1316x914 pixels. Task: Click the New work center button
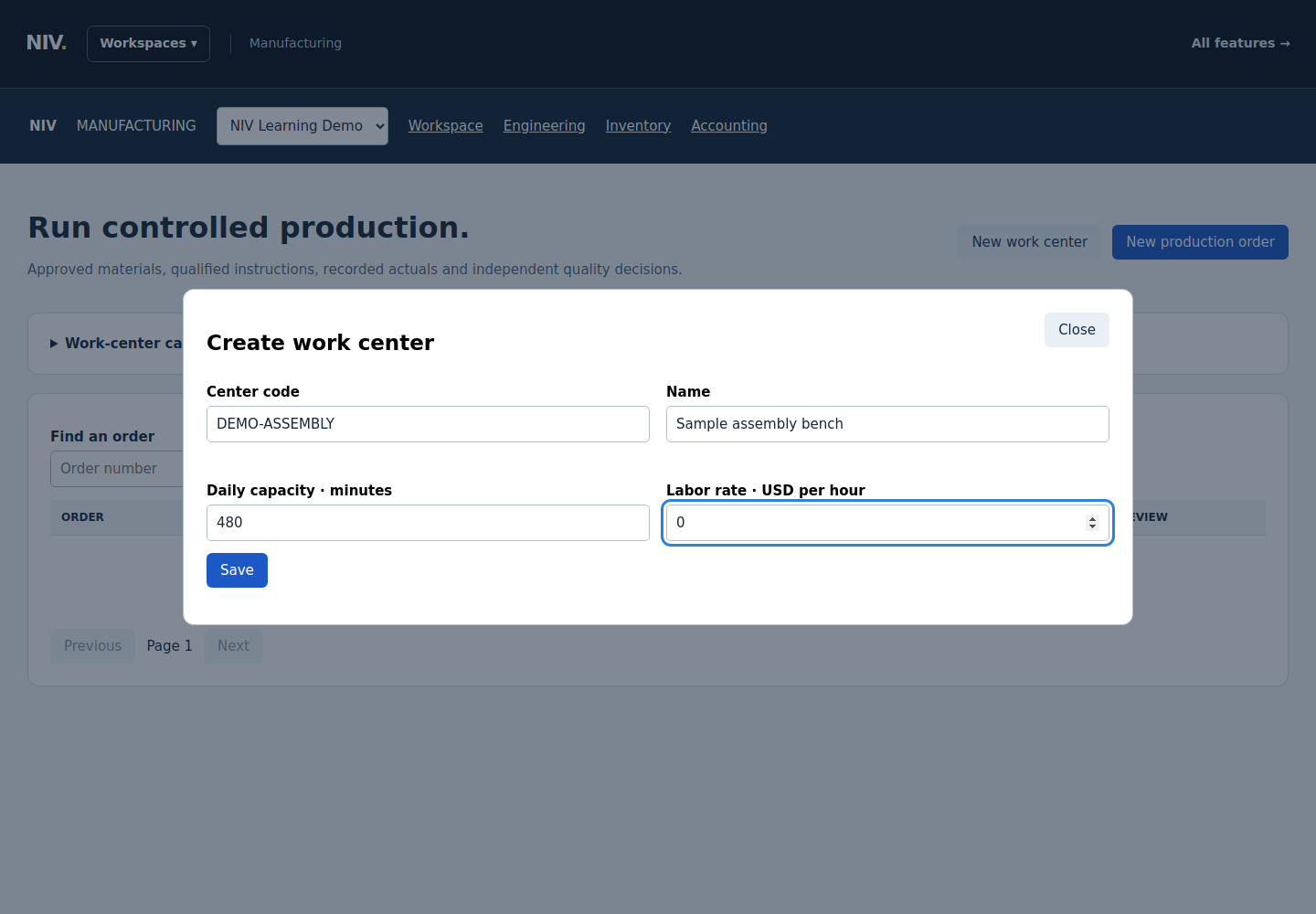tap(1029, 242)
